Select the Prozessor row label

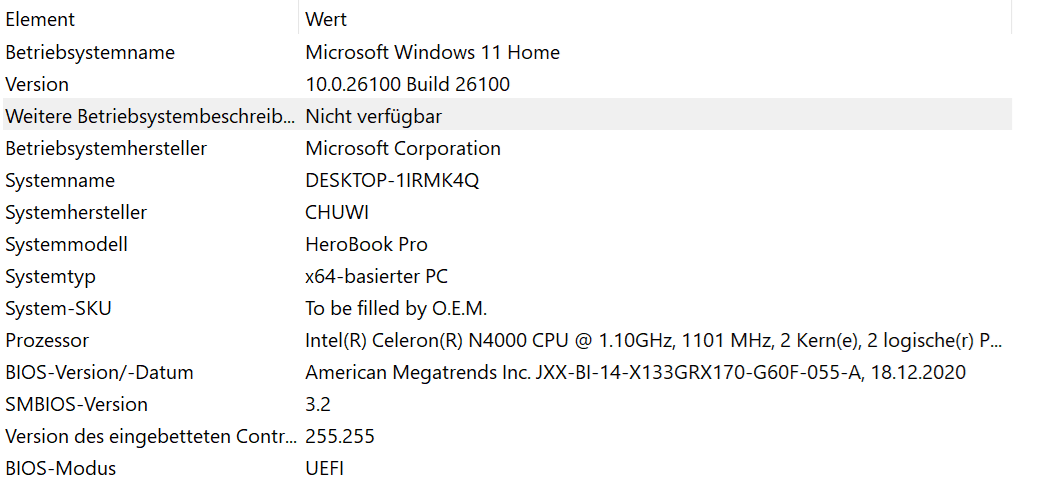point(47,340)
